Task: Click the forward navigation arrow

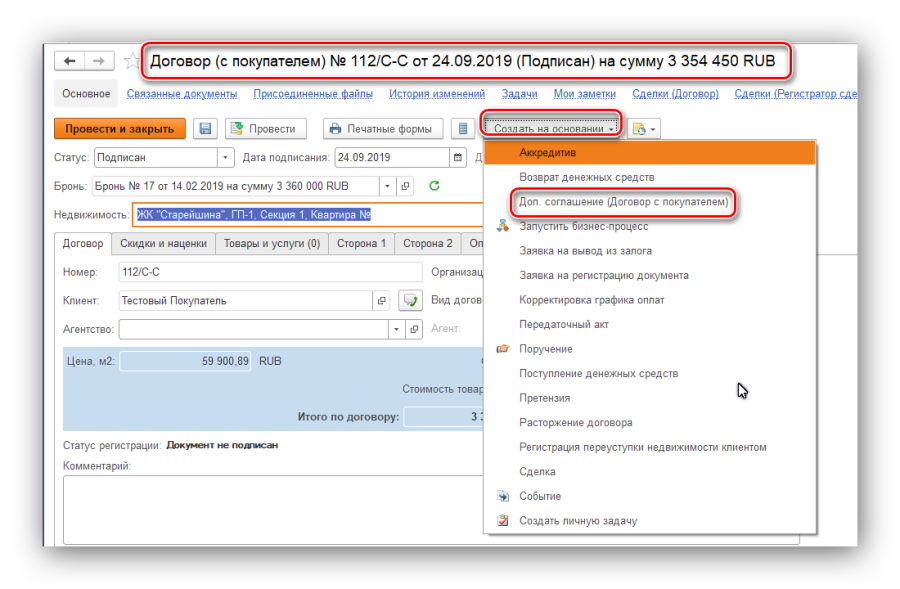Action: click(x=97, y=61)
